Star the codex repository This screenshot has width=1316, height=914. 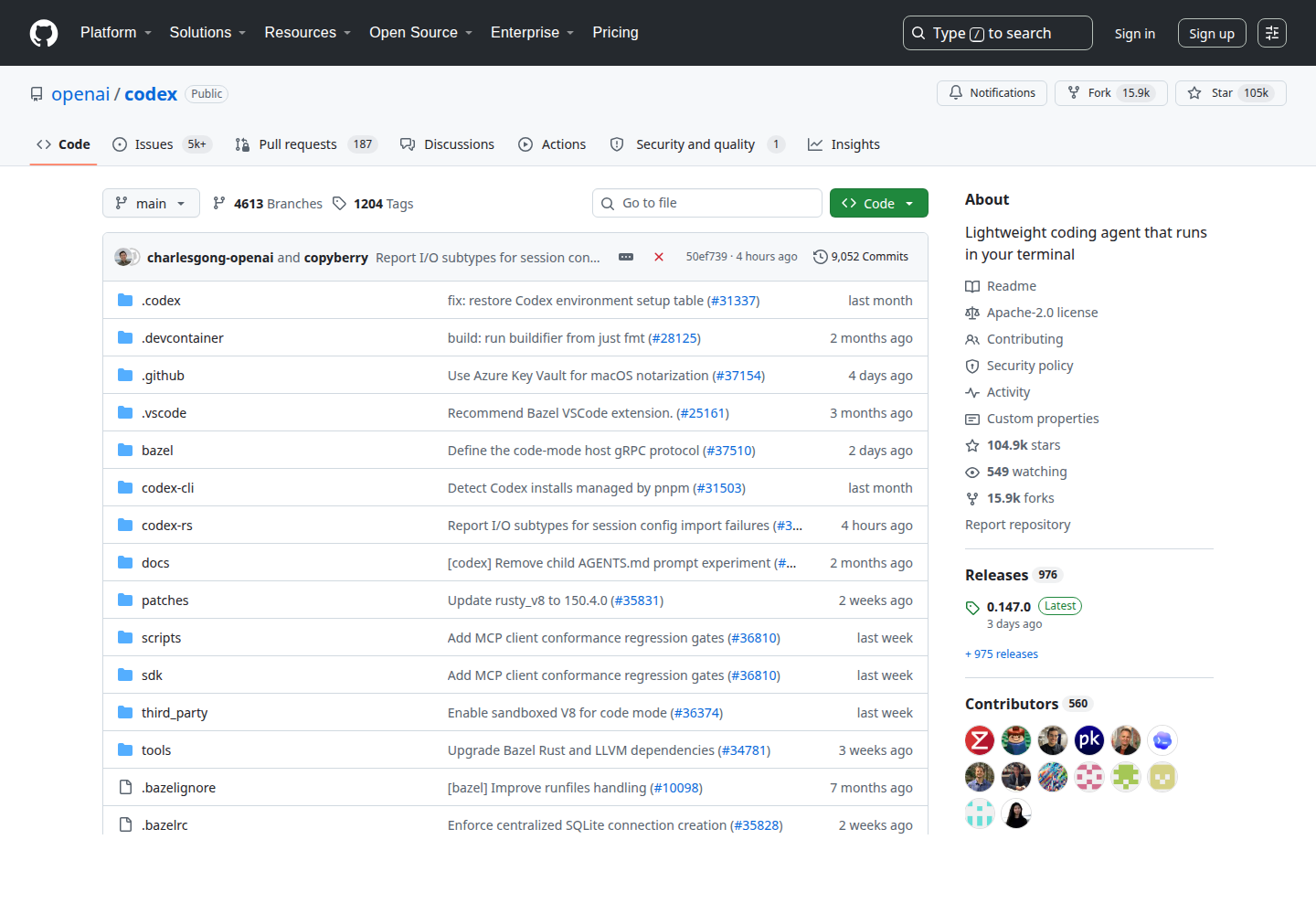point(1230,93)
